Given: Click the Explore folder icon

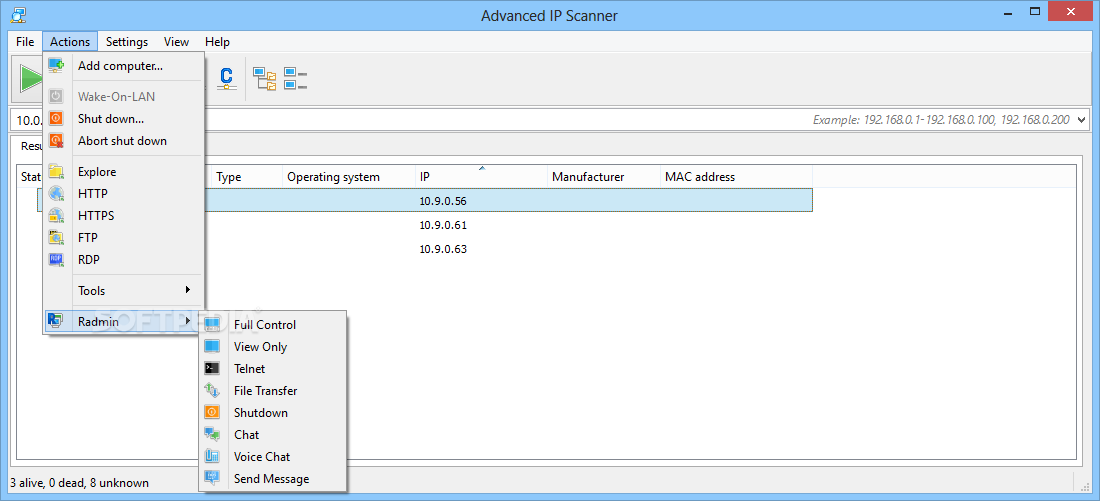Looking at the screenshot, I should 56,172.
